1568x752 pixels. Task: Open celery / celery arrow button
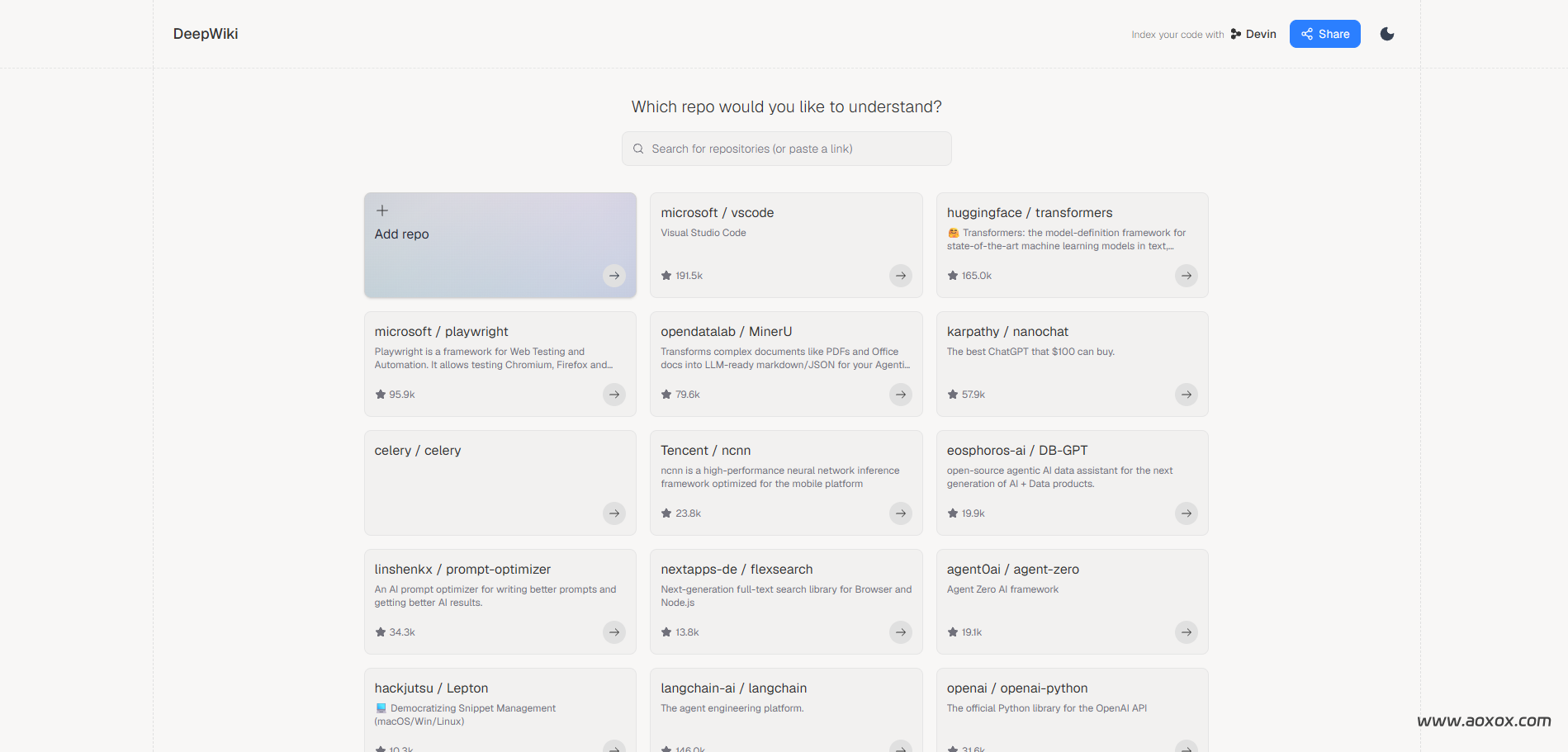(614, 513)
